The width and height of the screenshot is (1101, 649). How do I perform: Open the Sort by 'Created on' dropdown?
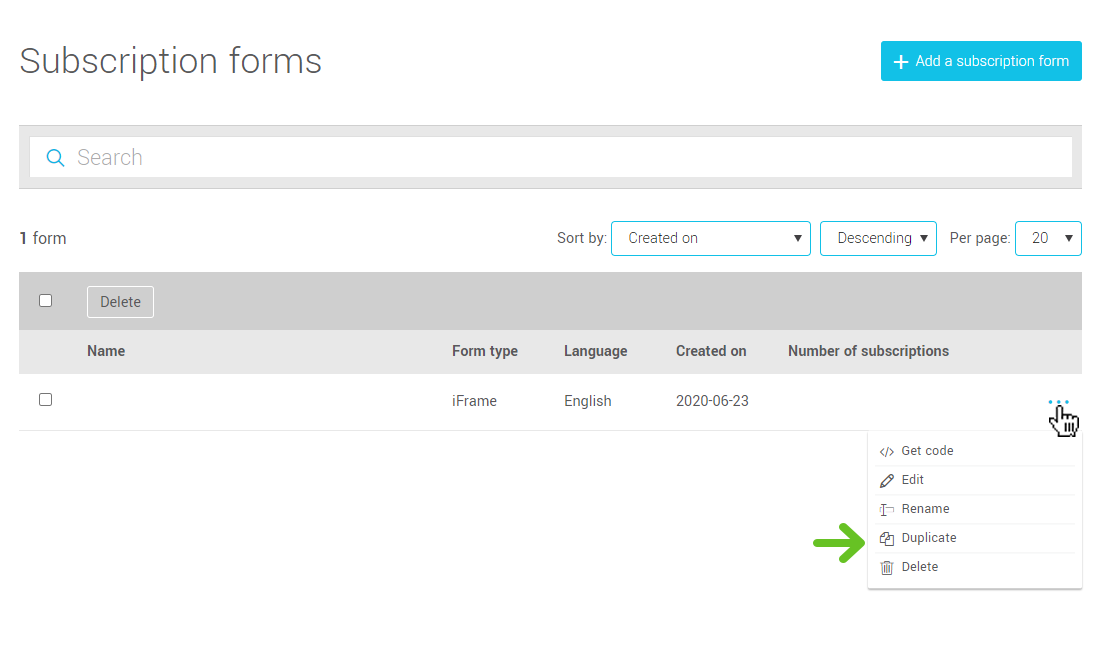[710, 239]
